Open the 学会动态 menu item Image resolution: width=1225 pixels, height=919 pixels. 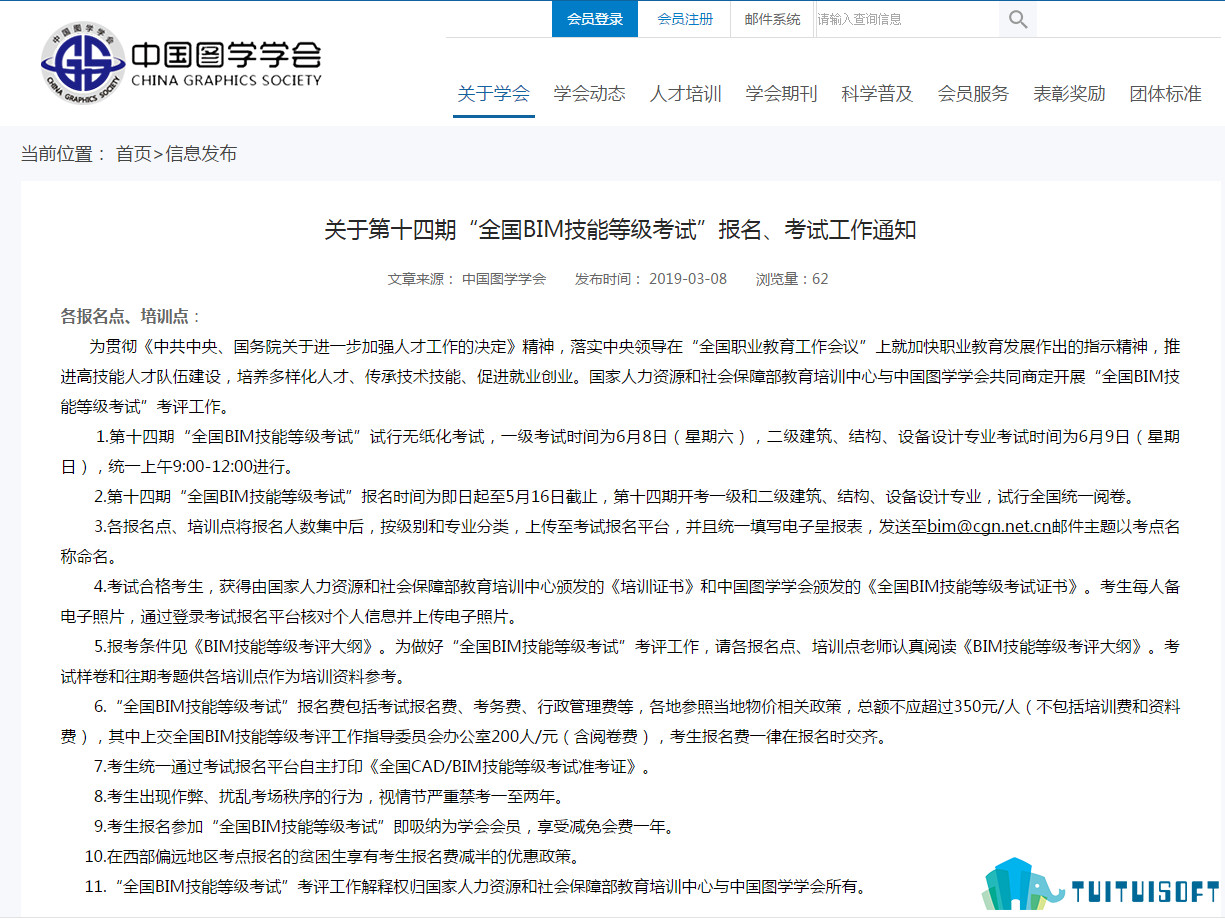pos(589,94)
